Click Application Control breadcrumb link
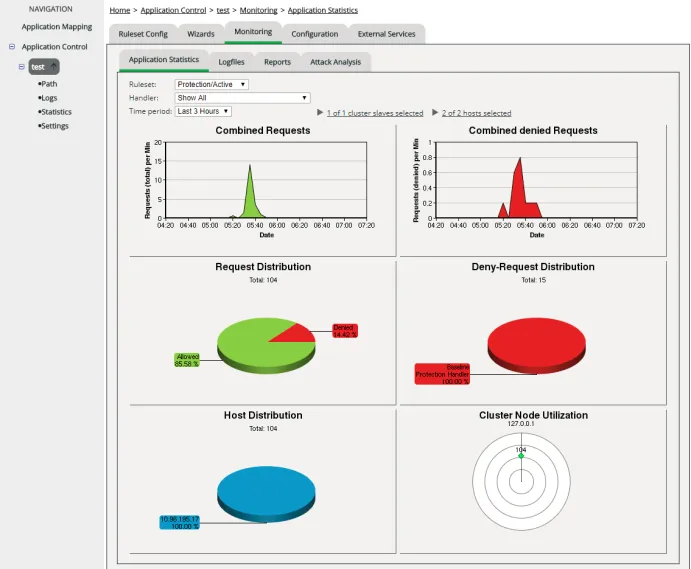 pyautogui.click(x=173, y=10)
